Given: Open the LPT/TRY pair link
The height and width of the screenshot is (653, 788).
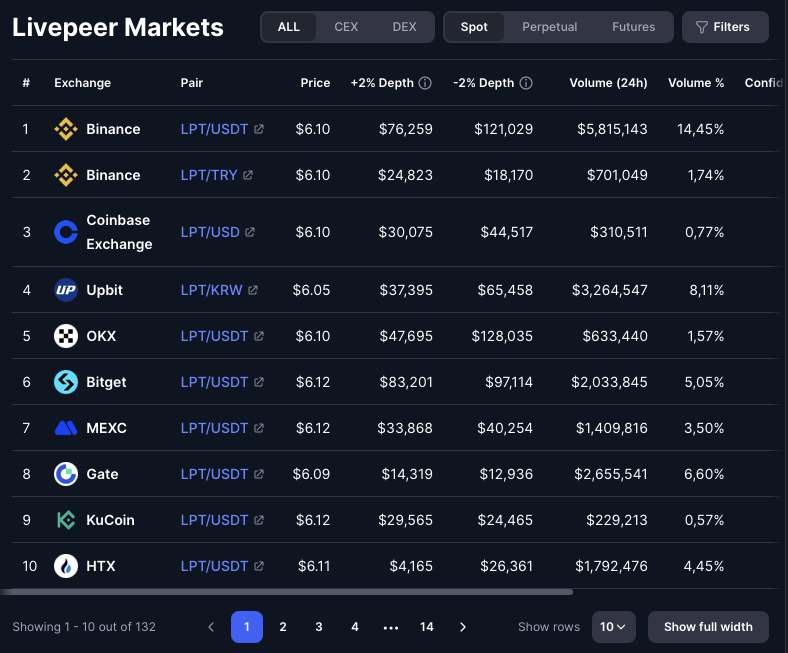Looking at the screenshot, I should [209, 175].
